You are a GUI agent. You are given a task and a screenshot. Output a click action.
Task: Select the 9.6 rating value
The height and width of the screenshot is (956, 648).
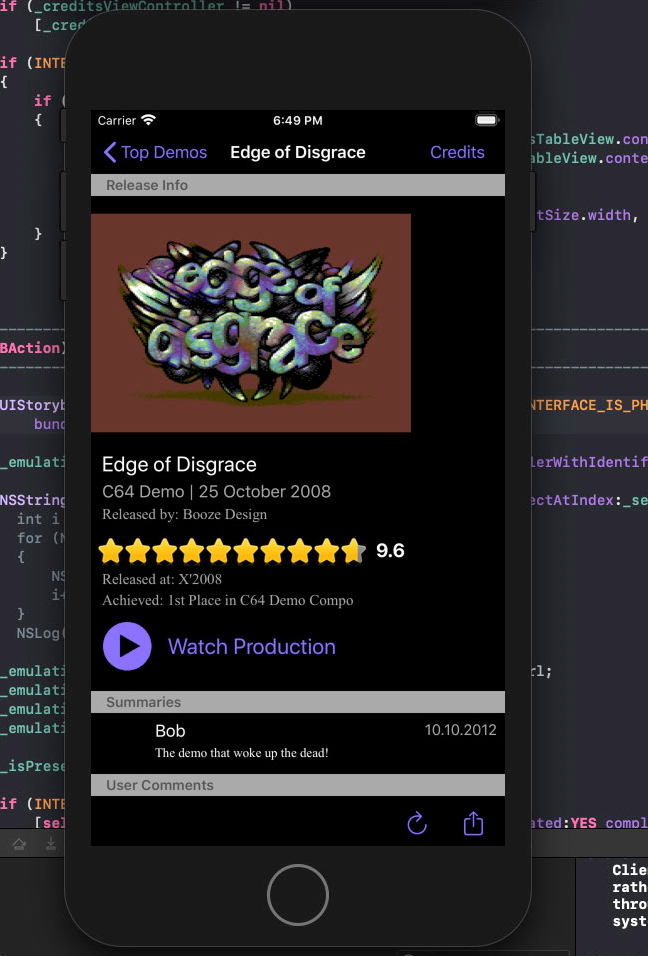[x=390, y=551]
